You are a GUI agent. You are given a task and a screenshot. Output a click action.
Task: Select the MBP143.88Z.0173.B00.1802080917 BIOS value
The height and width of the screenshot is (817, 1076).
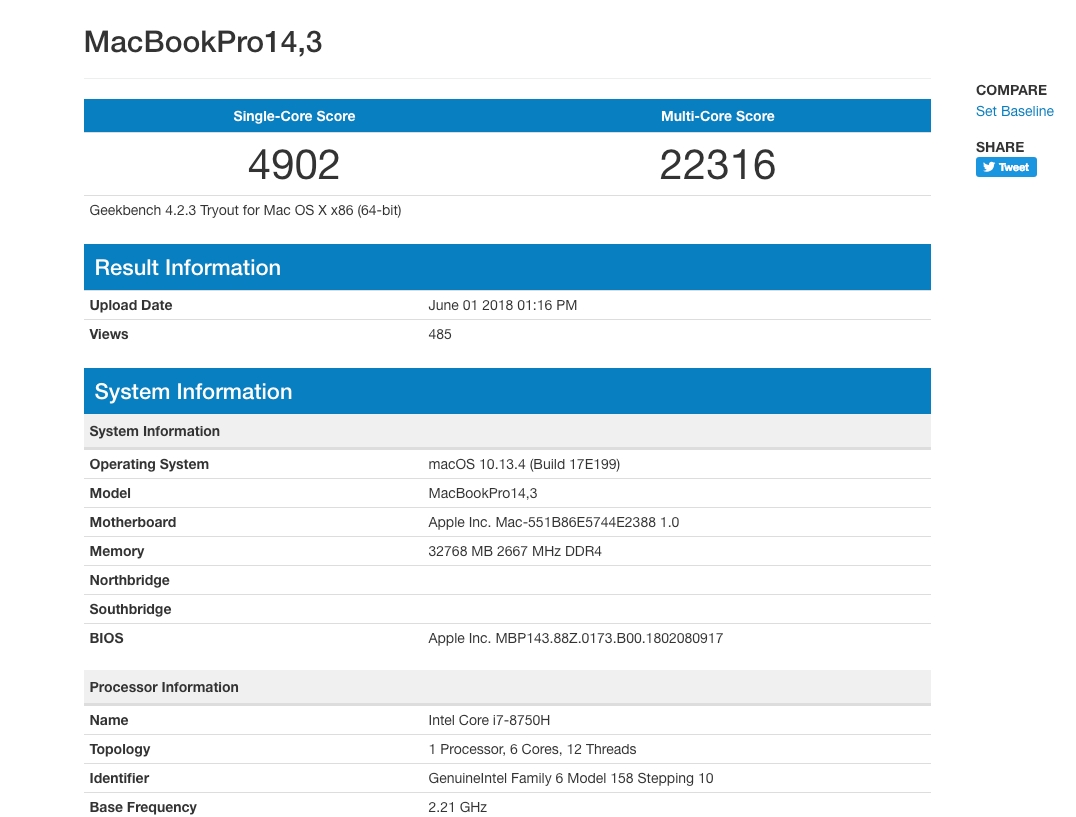(x=576, y=638)
